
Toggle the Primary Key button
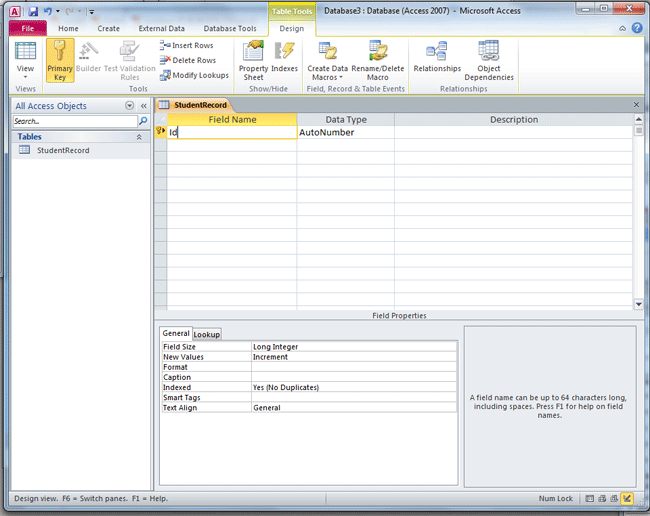[x=60, y=61]
